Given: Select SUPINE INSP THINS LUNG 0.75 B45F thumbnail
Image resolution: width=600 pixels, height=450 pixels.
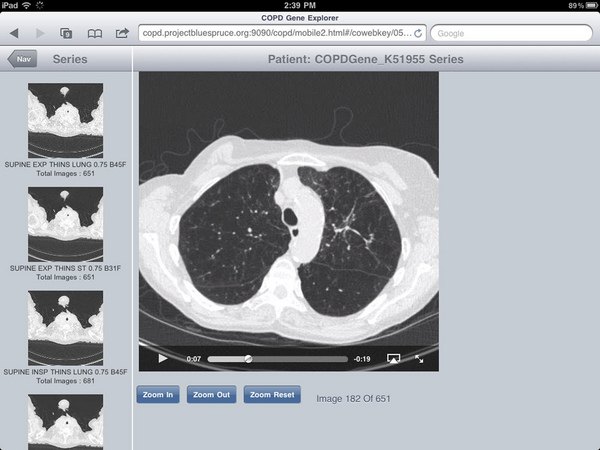Looking at the screenshot, I should (65, 328).
